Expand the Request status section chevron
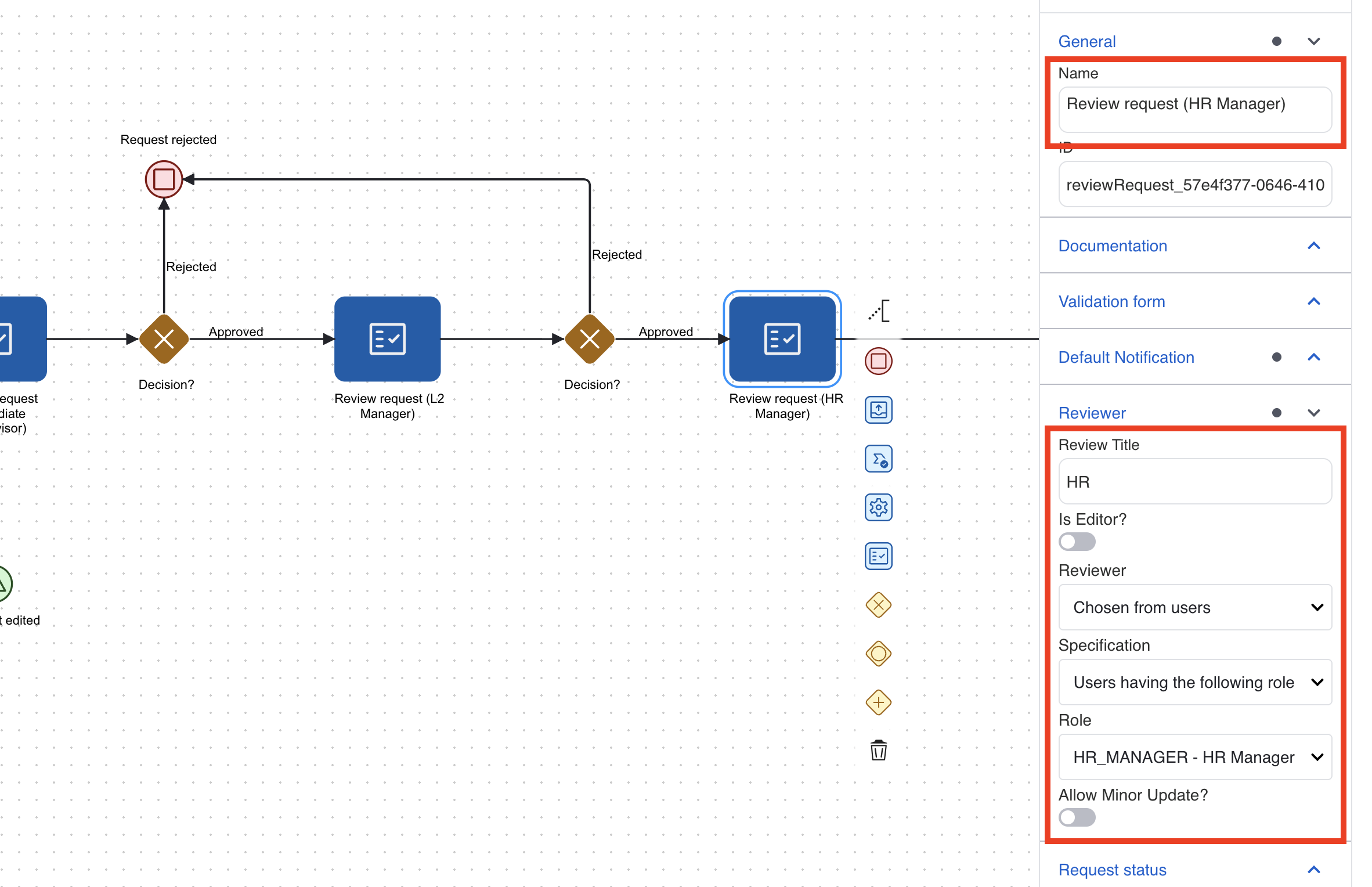 click(x=1314, y=870)
